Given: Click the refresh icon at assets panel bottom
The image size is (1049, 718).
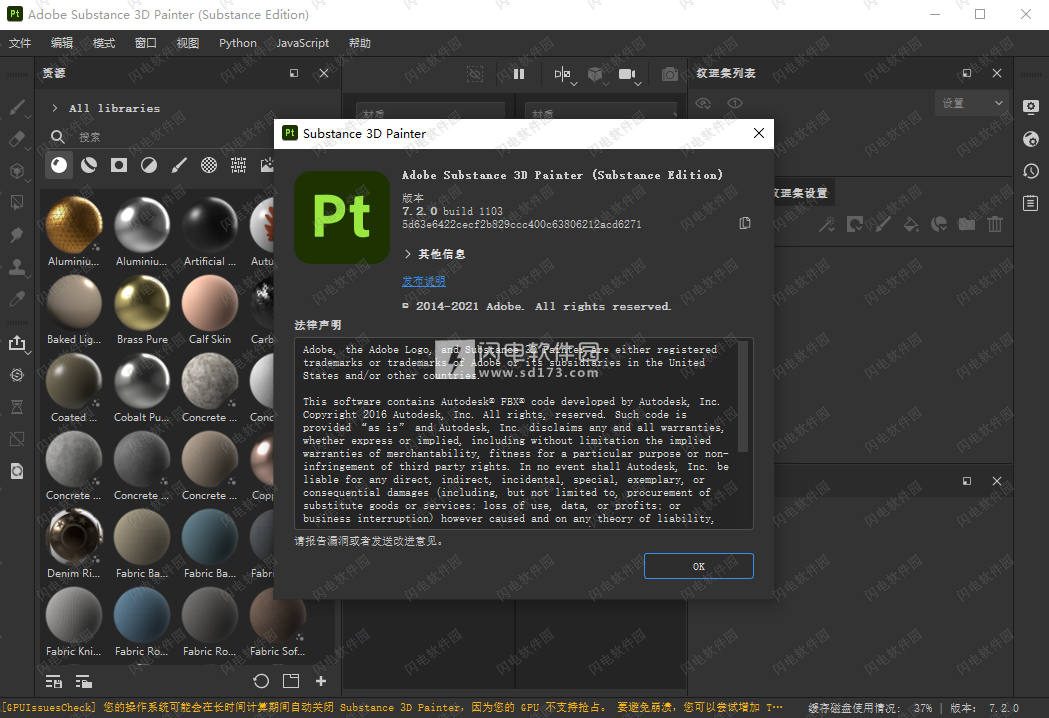Looking at the screenshot, I should click(261, 681).
